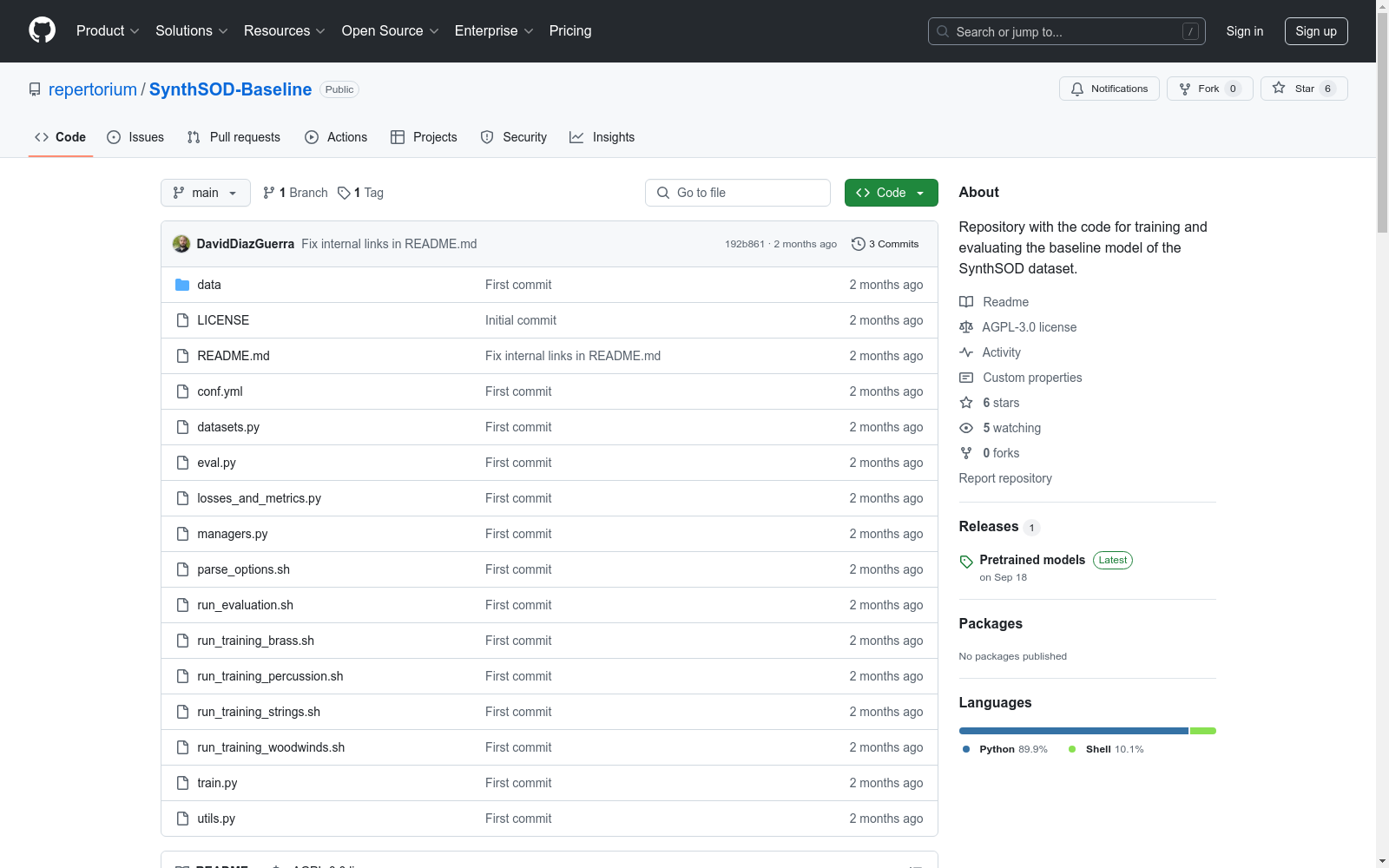The width and height of the screenshot is (1389, 868).
Task: Open the Pull requests tab
Action: [x=234, y=137]
